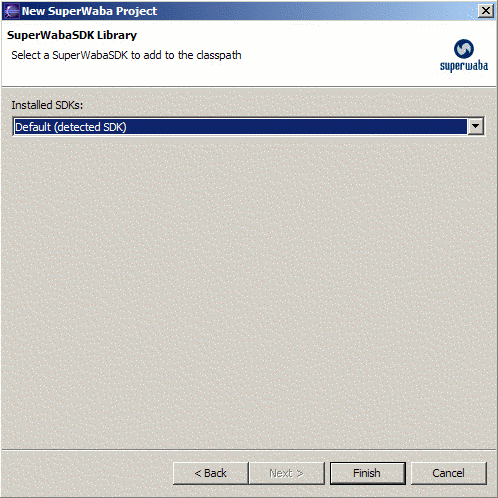Click the separator line below the header banner
498x498 pixels.
(248, 87)
